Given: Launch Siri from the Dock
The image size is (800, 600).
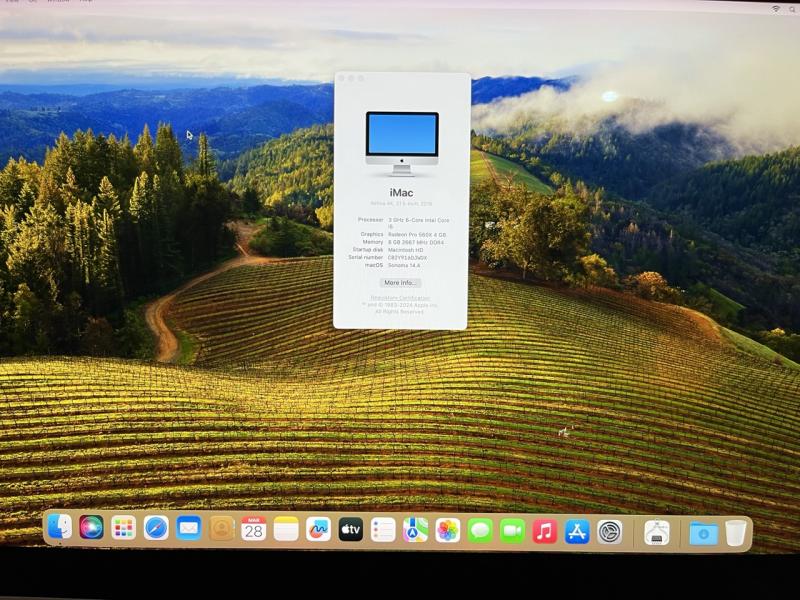Looking at the screenshot, I should [x=91, y=527].
